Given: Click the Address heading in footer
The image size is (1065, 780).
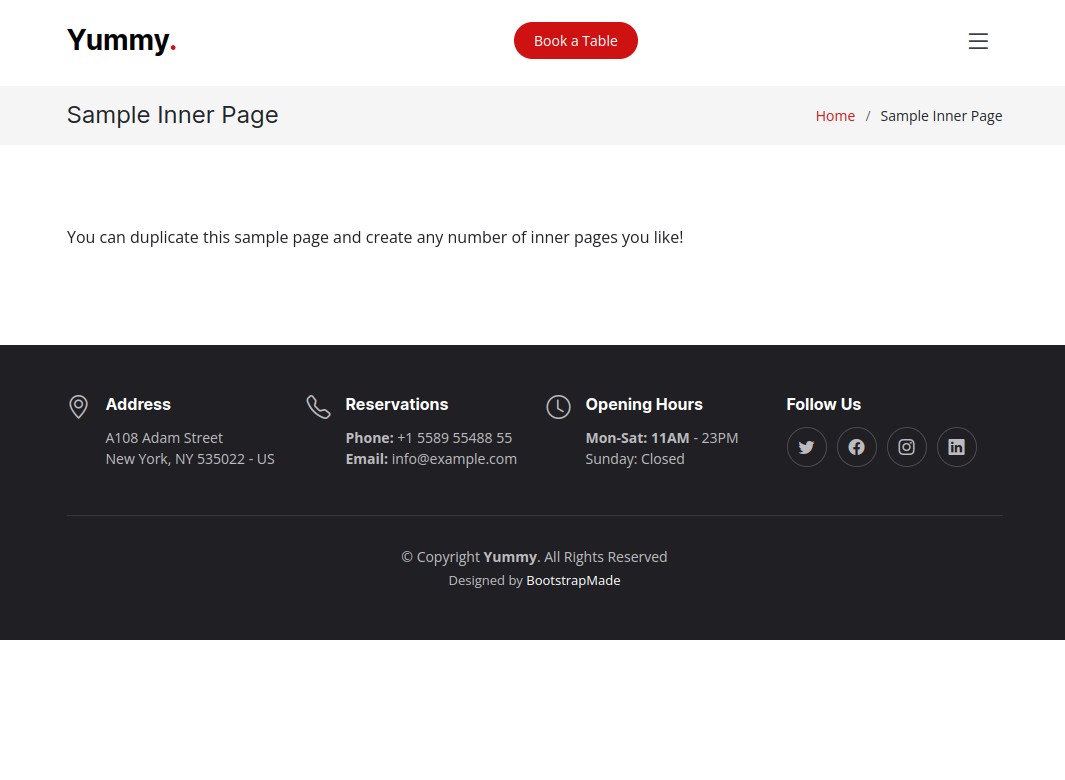Looking at the screenshot, I should click(x=138, y=404).
